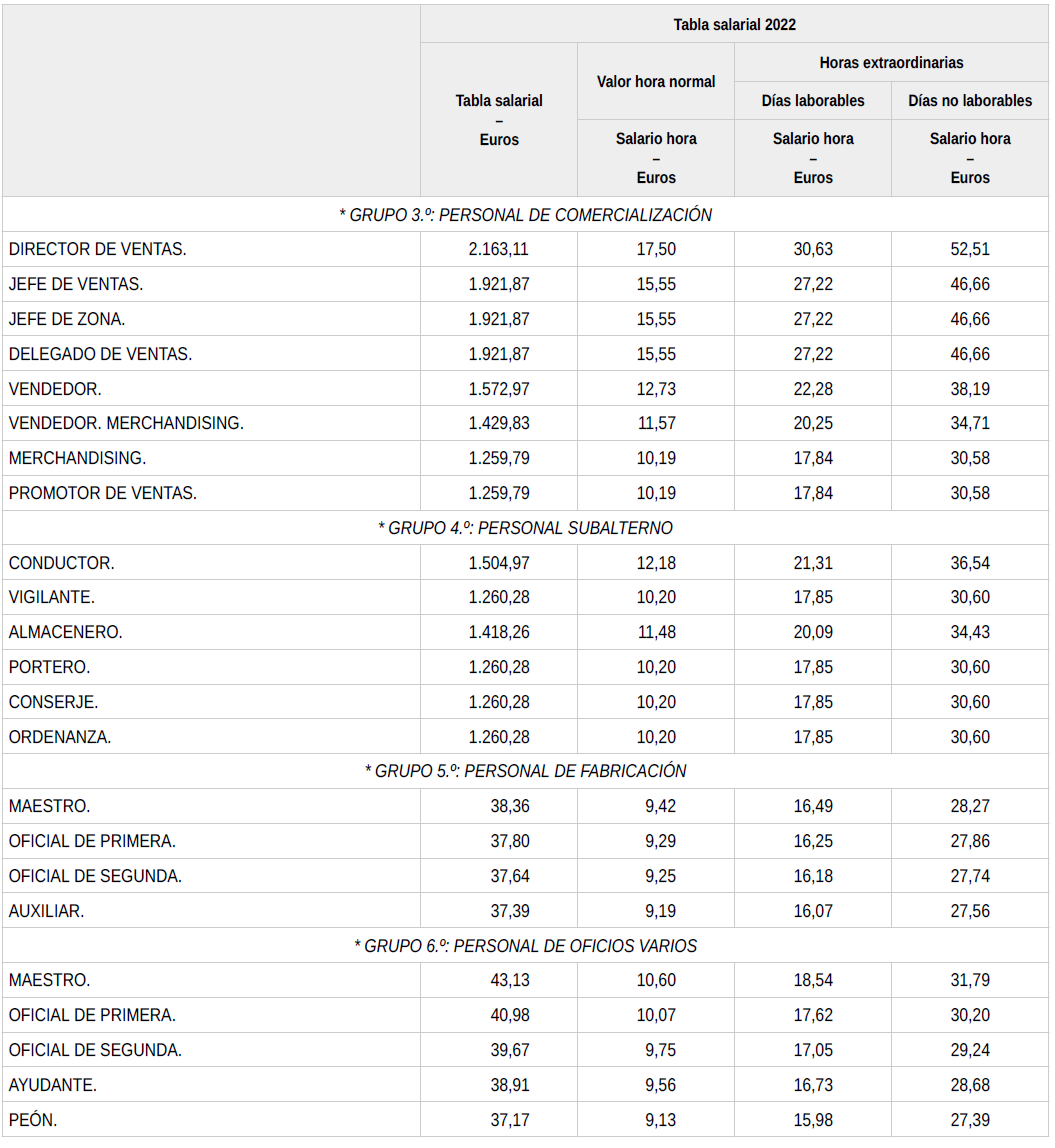1055x1148 pixels.
Task: Click the 1.418,26 salary for Almacenero
Action: click(499, 632)
